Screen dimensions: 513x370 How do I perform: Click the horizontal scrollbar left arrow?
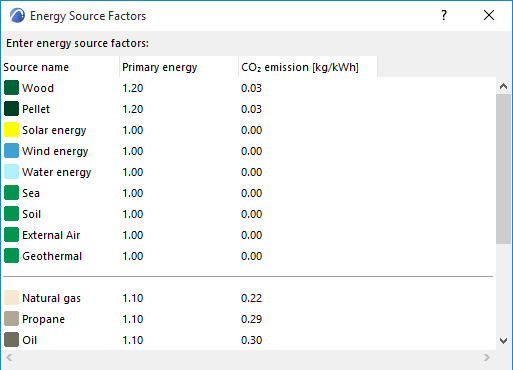[9, 358]
